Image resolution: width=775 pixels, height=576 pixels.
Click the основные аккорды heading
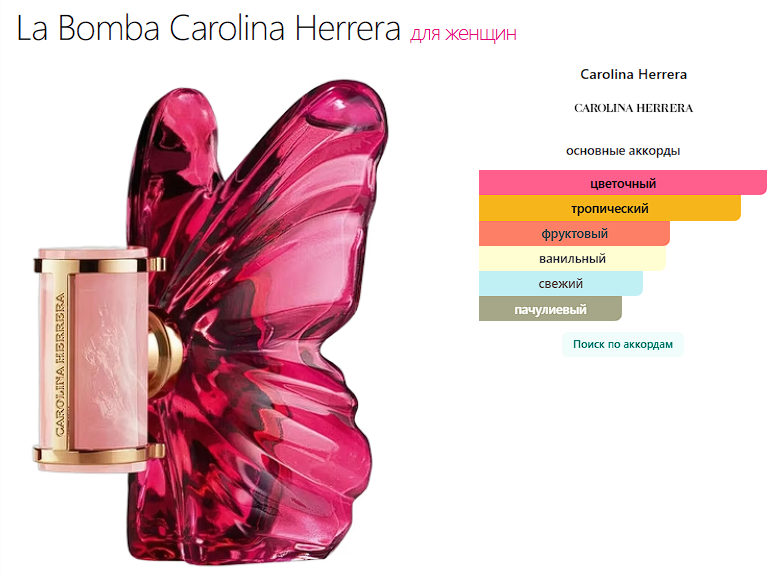pos(623,151)
